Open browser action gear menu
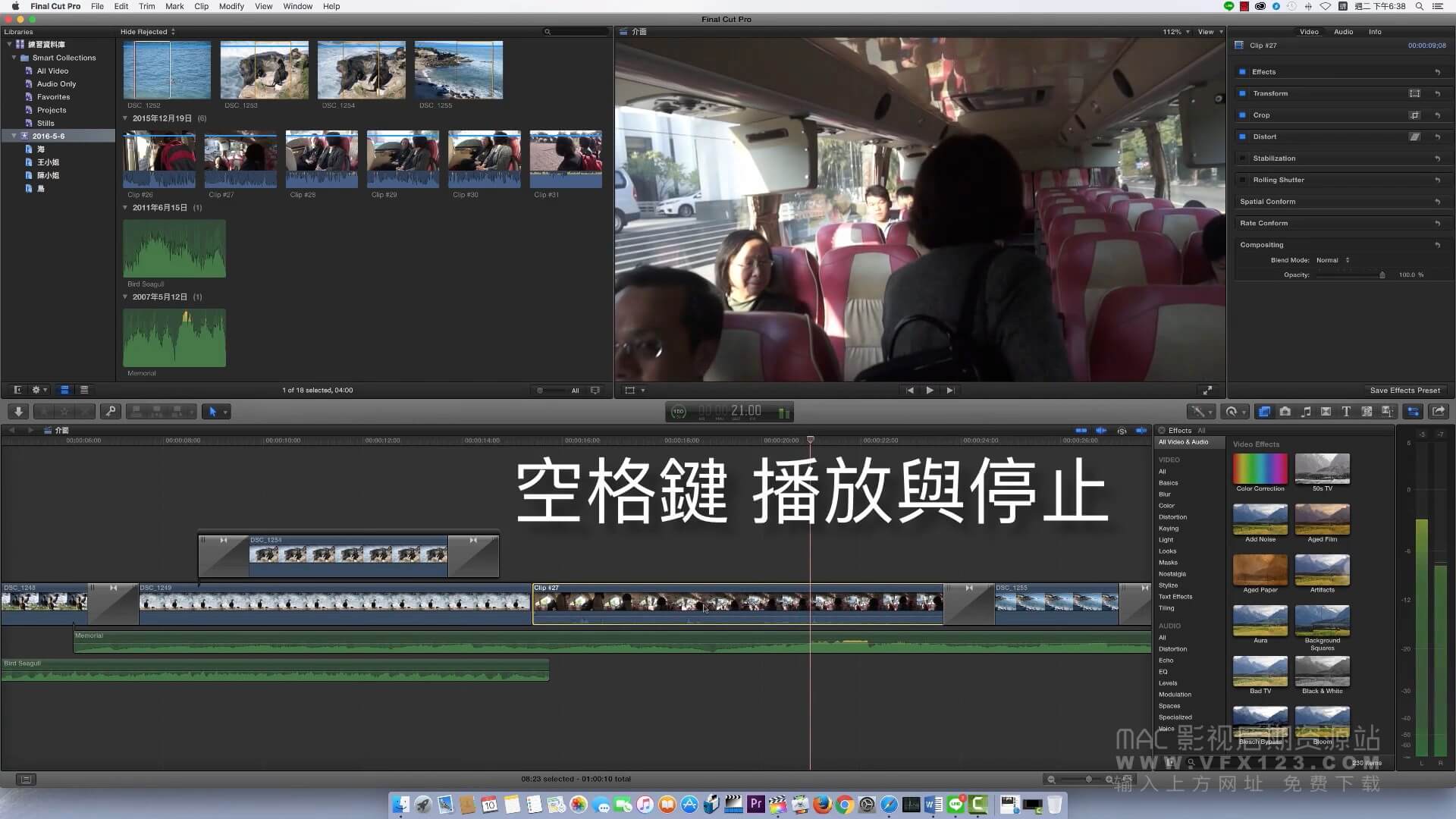This screenshot has height=819, width=1456. pyautogui.click(x=38, y=390)
